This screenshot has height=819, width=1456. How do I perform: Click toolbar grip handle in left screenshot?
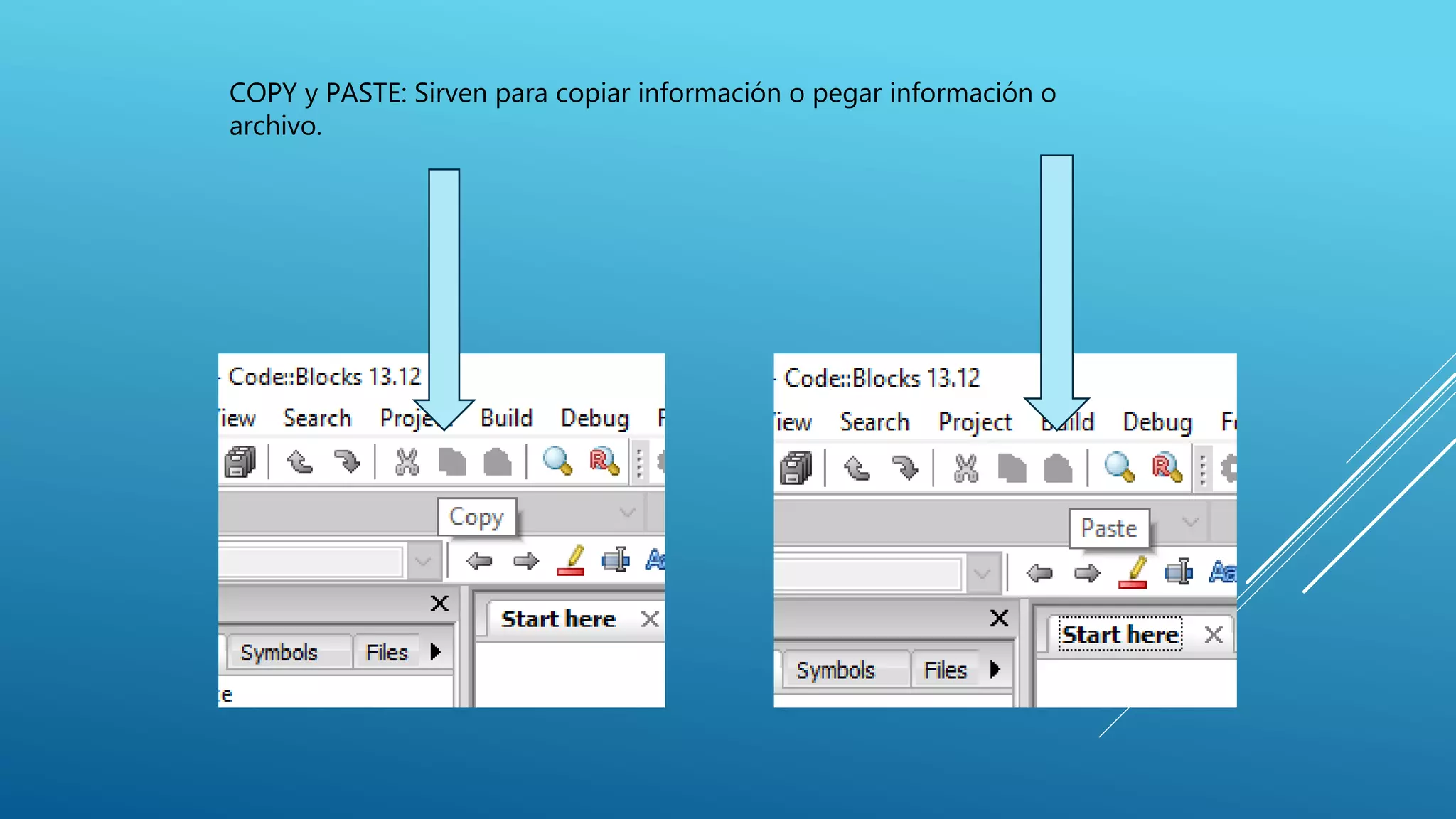[639, 463]
